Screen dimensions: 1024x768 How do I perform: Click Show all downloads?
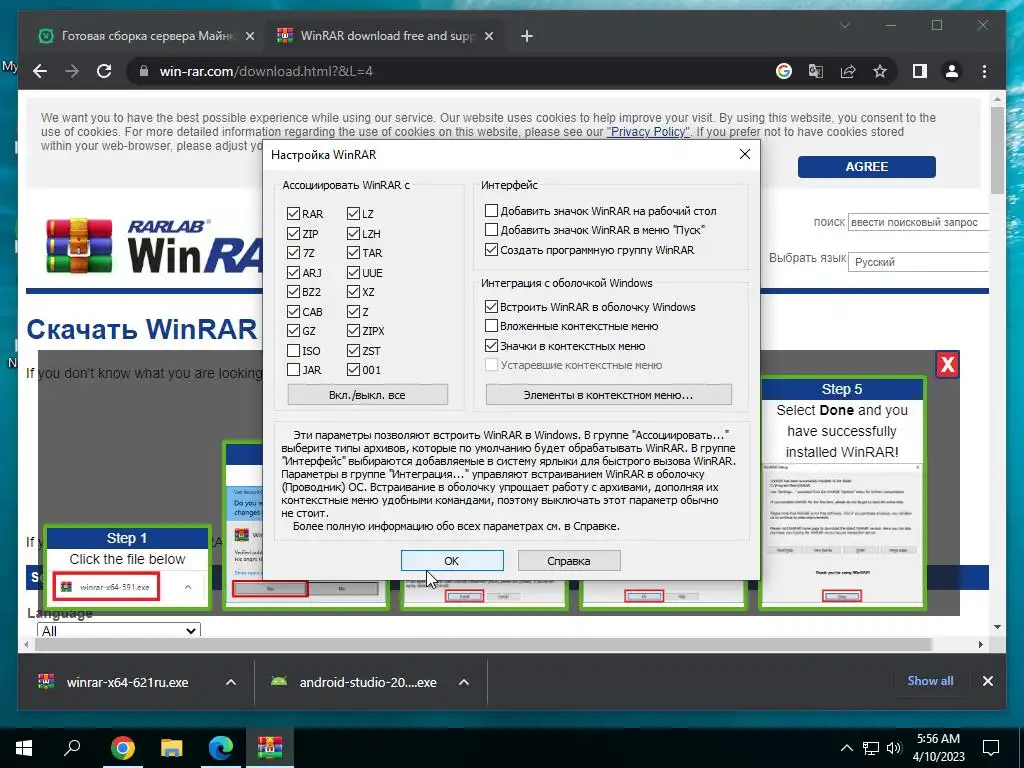930,680
